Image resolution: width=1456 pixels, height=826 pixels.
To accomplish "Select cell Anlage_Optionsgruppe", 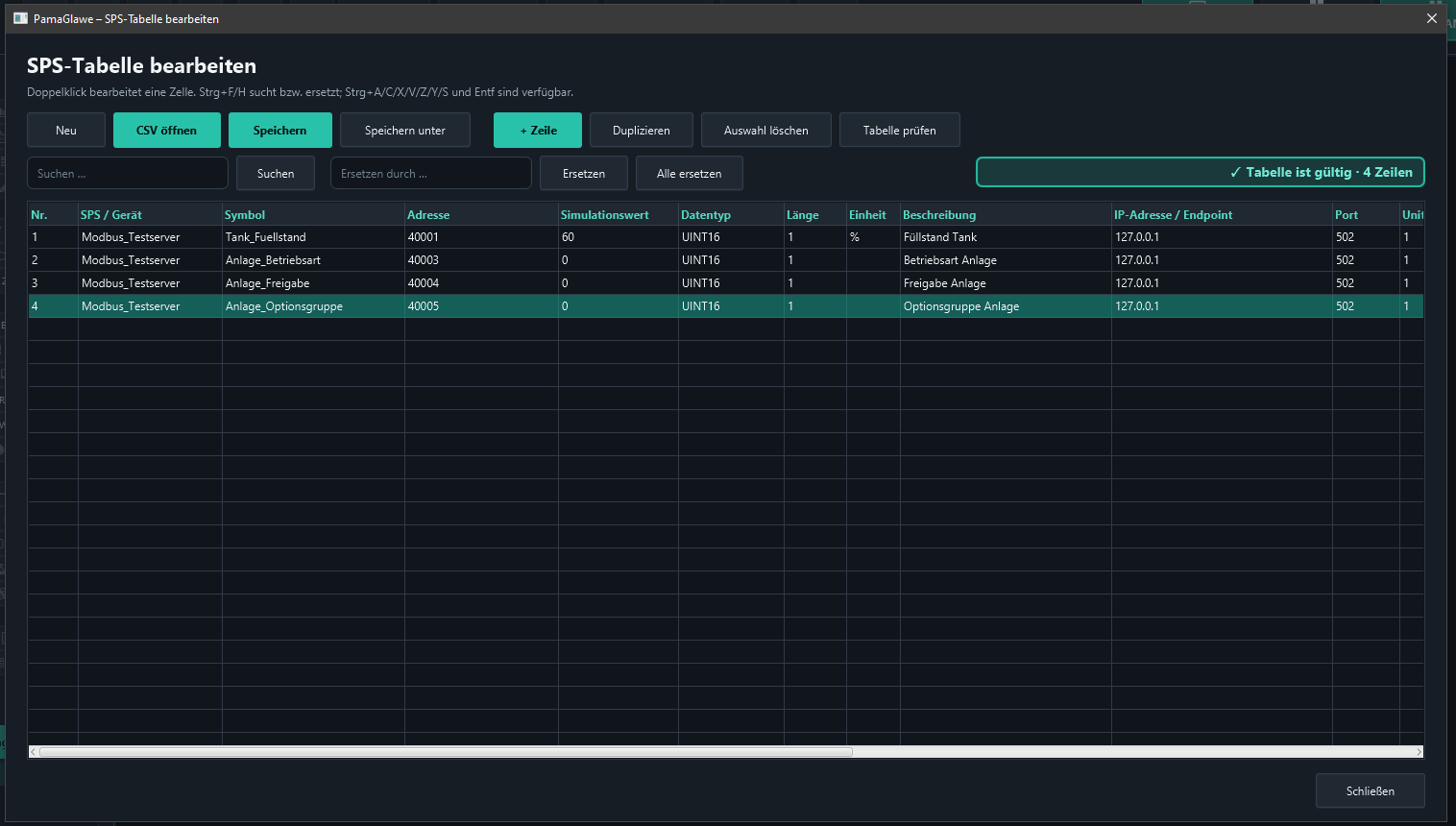I will pos(313,306).
